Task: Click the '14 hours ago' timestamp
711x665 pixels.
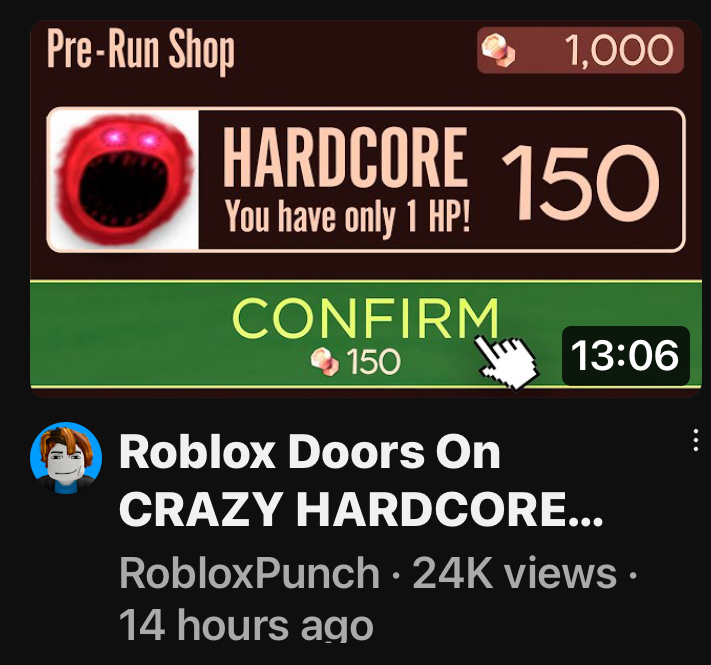Action: (246, 625)
